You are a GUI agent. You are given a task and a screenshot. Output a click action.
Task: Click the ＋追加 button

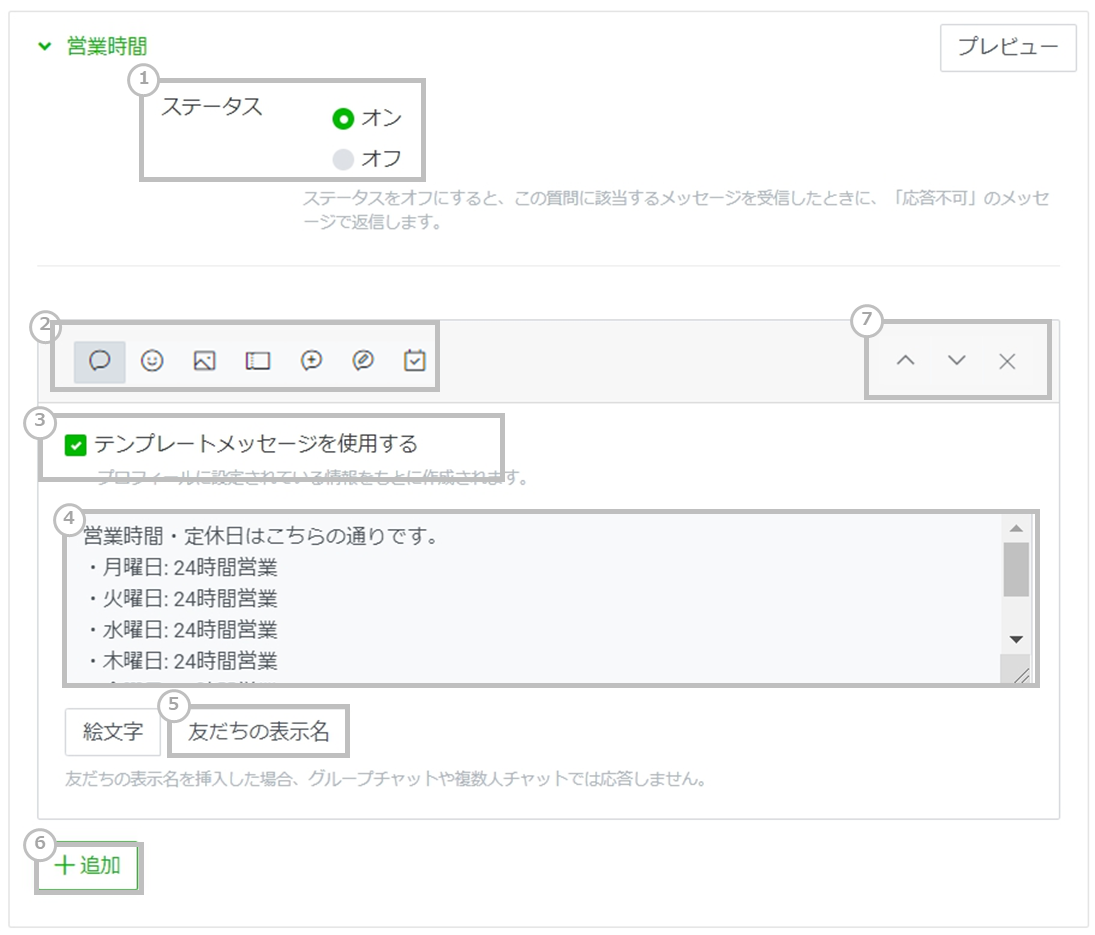88,866
